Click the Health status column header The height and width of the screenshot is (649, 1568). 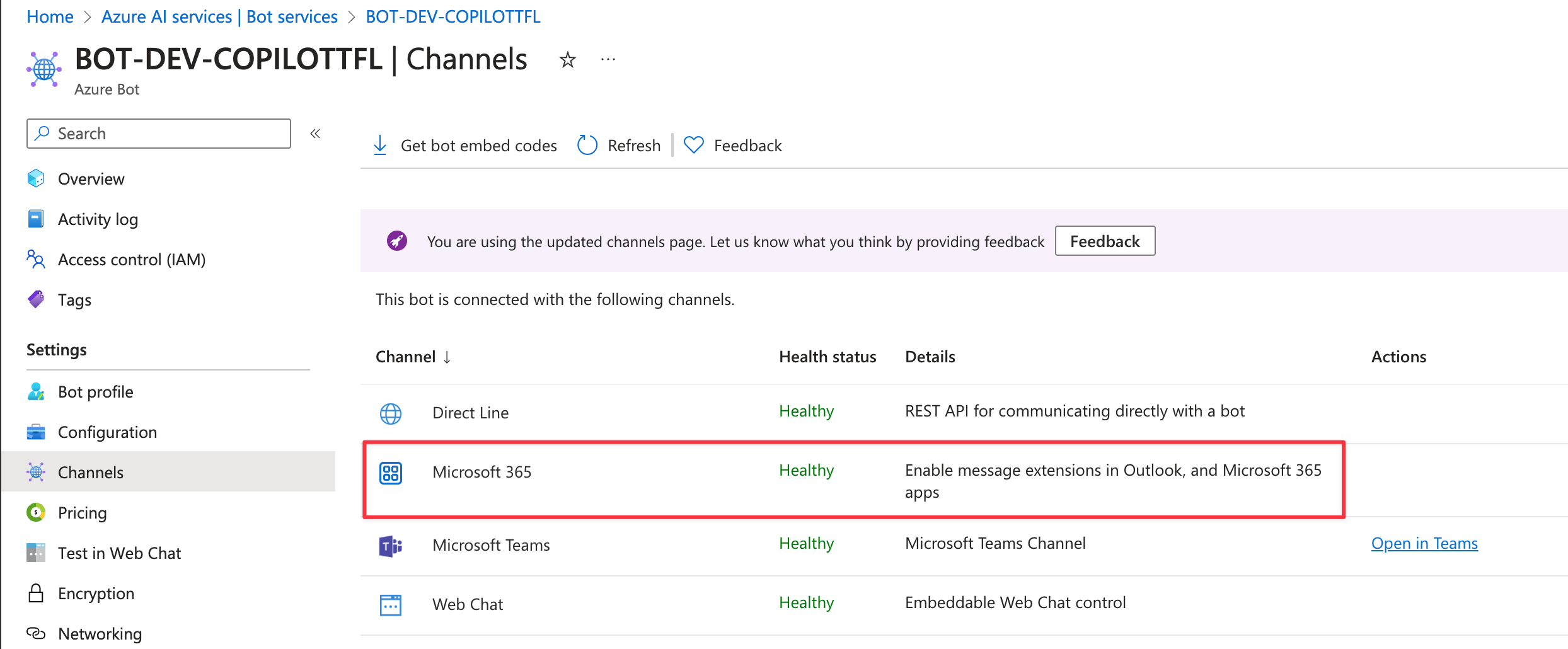point(827,357)
